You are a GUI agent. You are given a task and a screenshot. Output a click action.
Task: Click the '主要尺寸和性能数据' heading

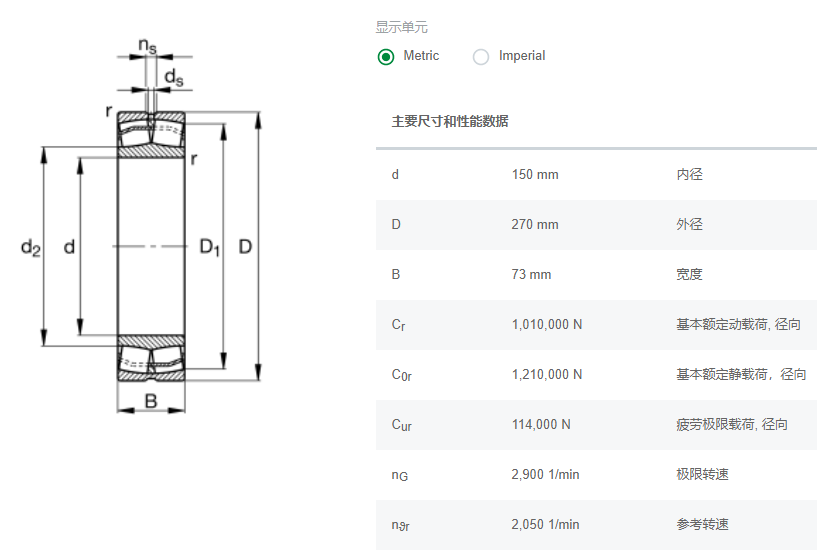[x=450, y=121]
